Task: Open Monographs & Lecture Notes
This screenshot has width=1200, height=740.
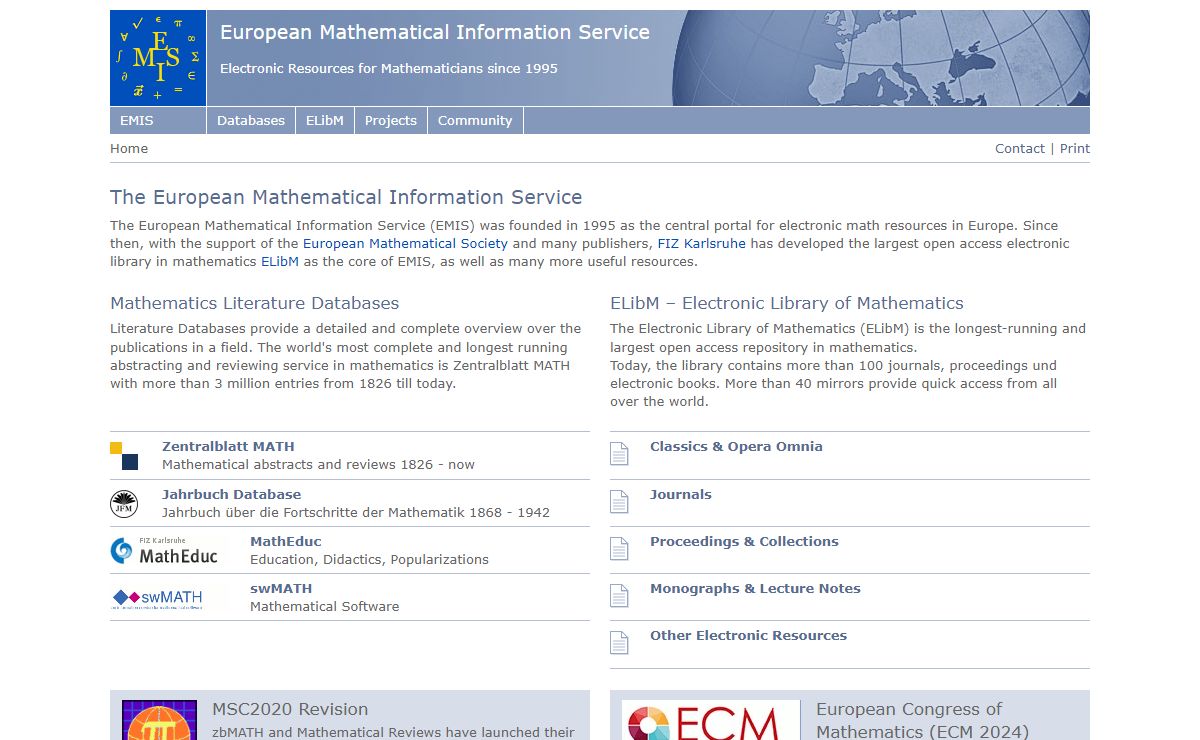Action: click(755, 588)
